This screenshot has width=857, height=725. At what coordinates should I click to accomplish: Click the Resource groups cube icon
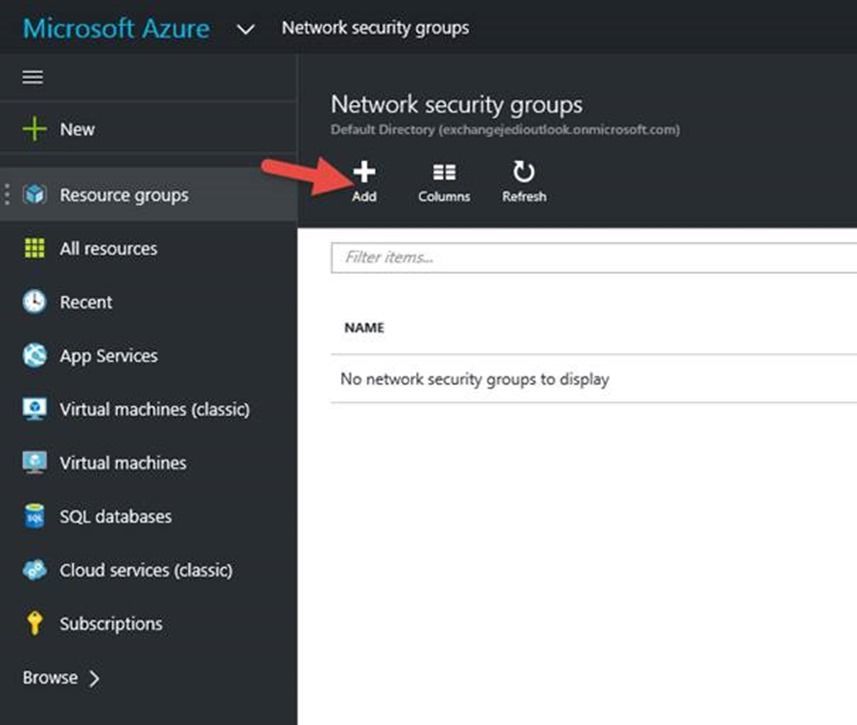(x=35, y=195)
